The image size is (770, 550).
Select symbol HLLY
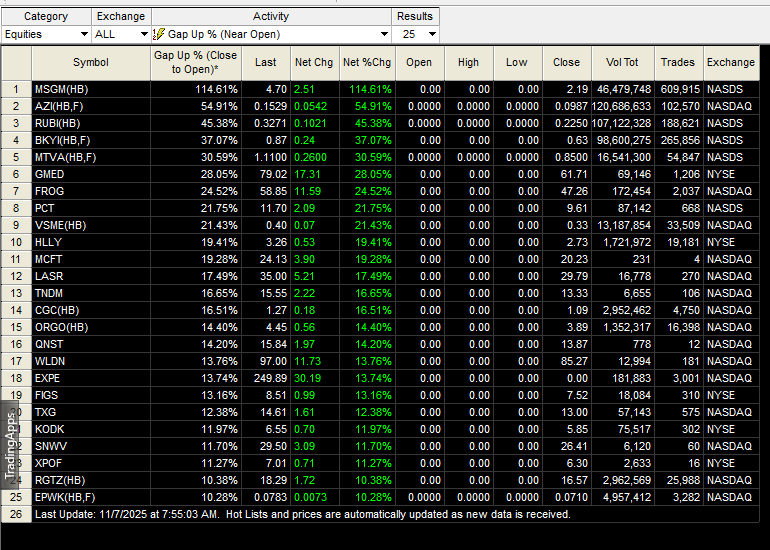click(48, 243)
